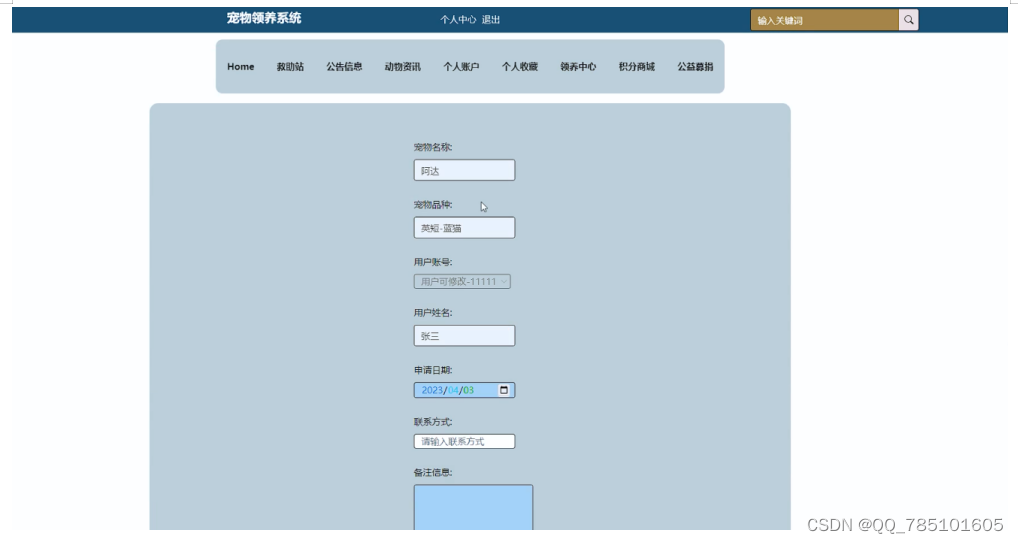Image resolution: width=1018 pixels, height=543 pixels.
Task: Open 个人账户 navigation item
Action: click(x=461, y=67)
